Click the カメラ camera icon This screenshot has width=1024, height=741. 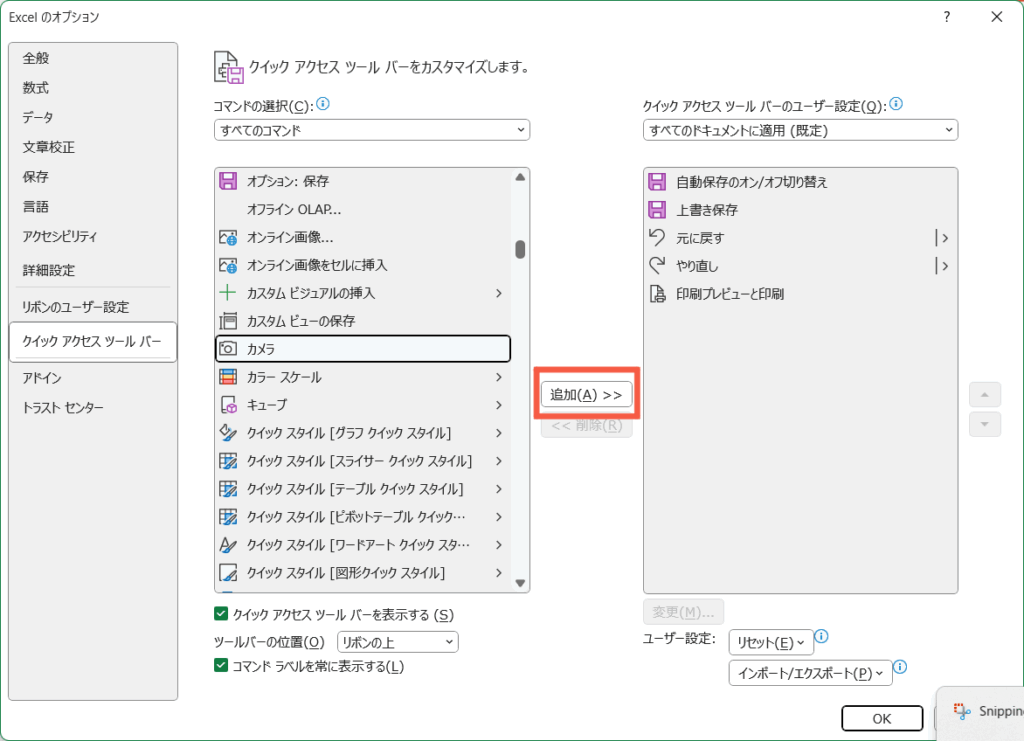click(228, 349)
